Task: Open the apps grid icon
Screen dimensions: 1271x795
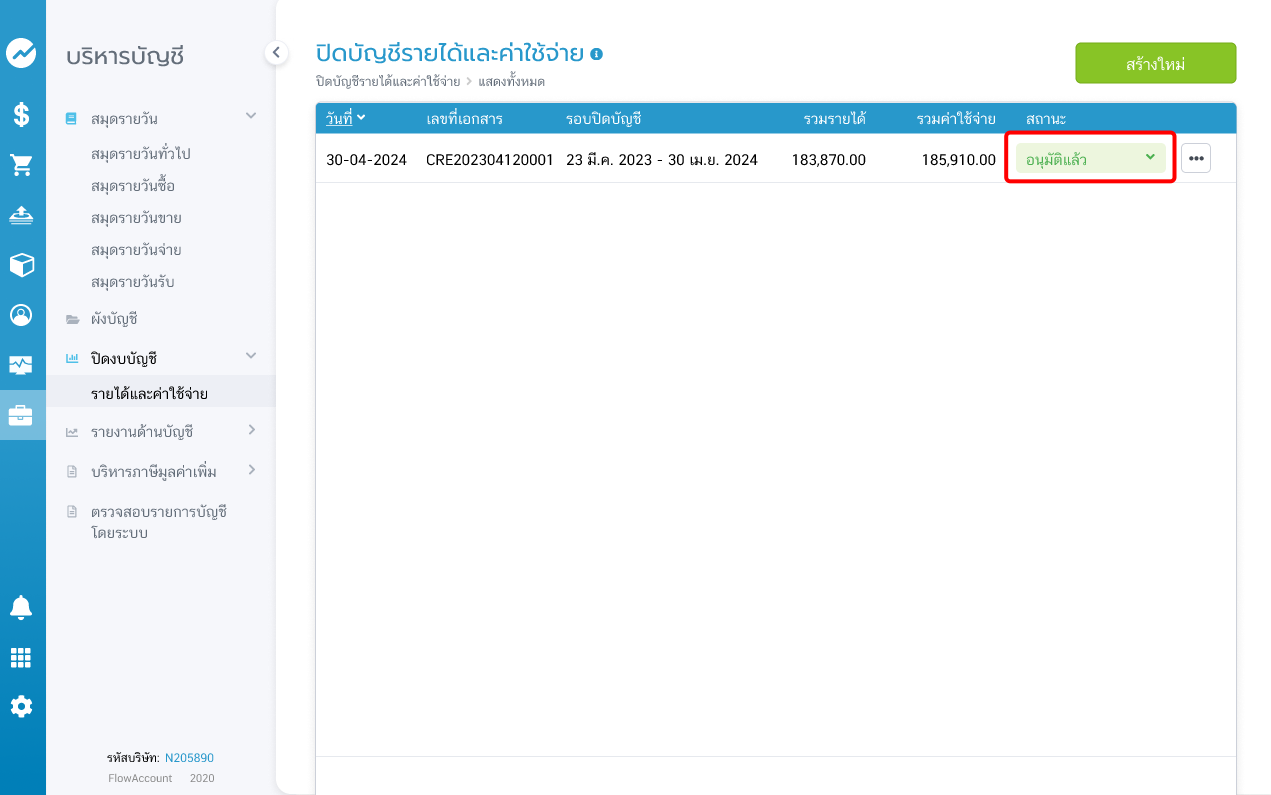Action: click(x=21, y=657)
